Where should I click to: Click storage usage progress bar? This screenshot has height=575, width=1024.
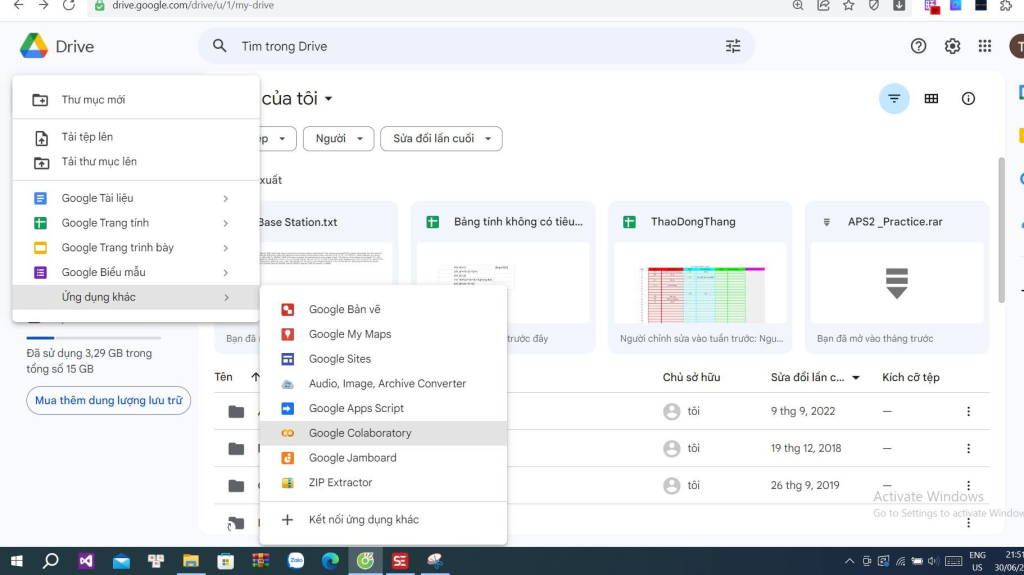(93, 338)
